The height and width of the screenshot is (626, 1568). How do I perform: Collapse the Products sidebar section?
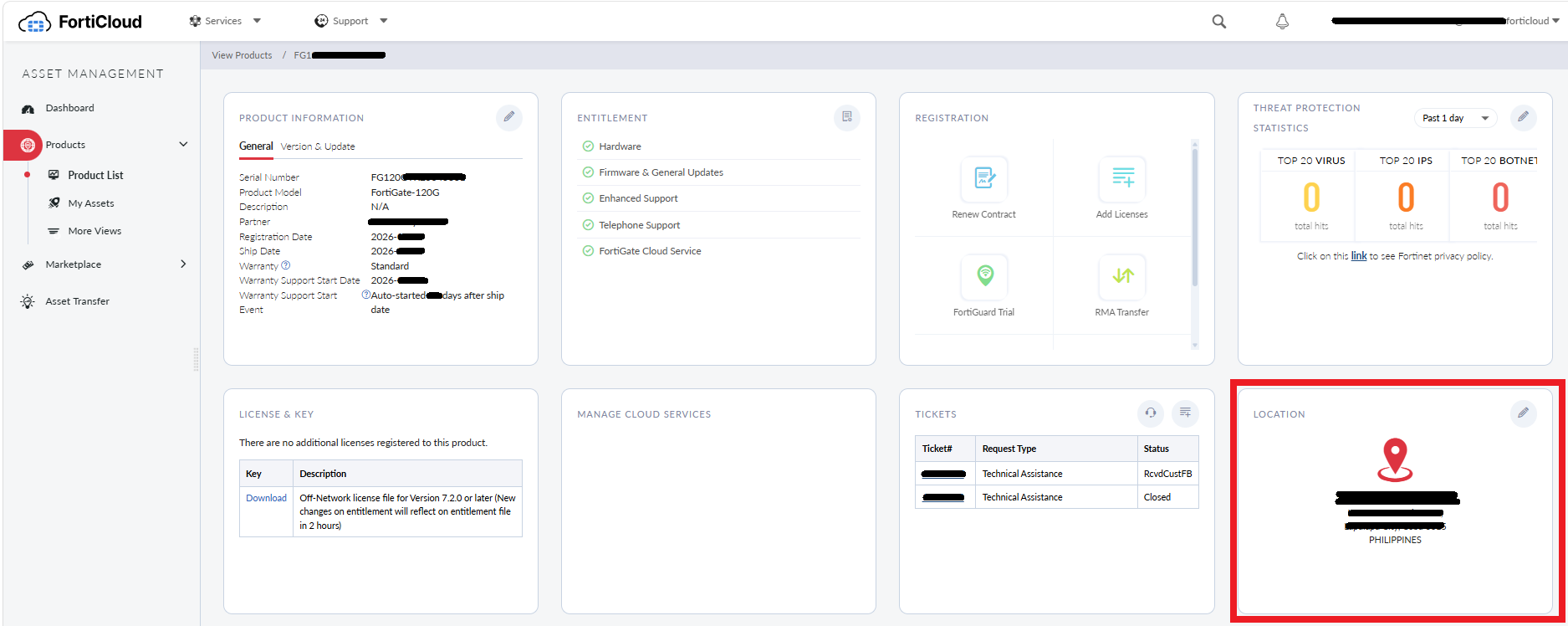183,145
